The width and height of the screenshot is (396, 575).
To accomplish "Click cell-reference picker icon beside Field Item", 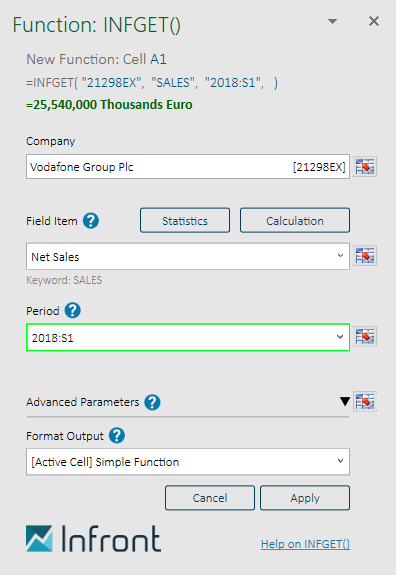I will [365, 256].
